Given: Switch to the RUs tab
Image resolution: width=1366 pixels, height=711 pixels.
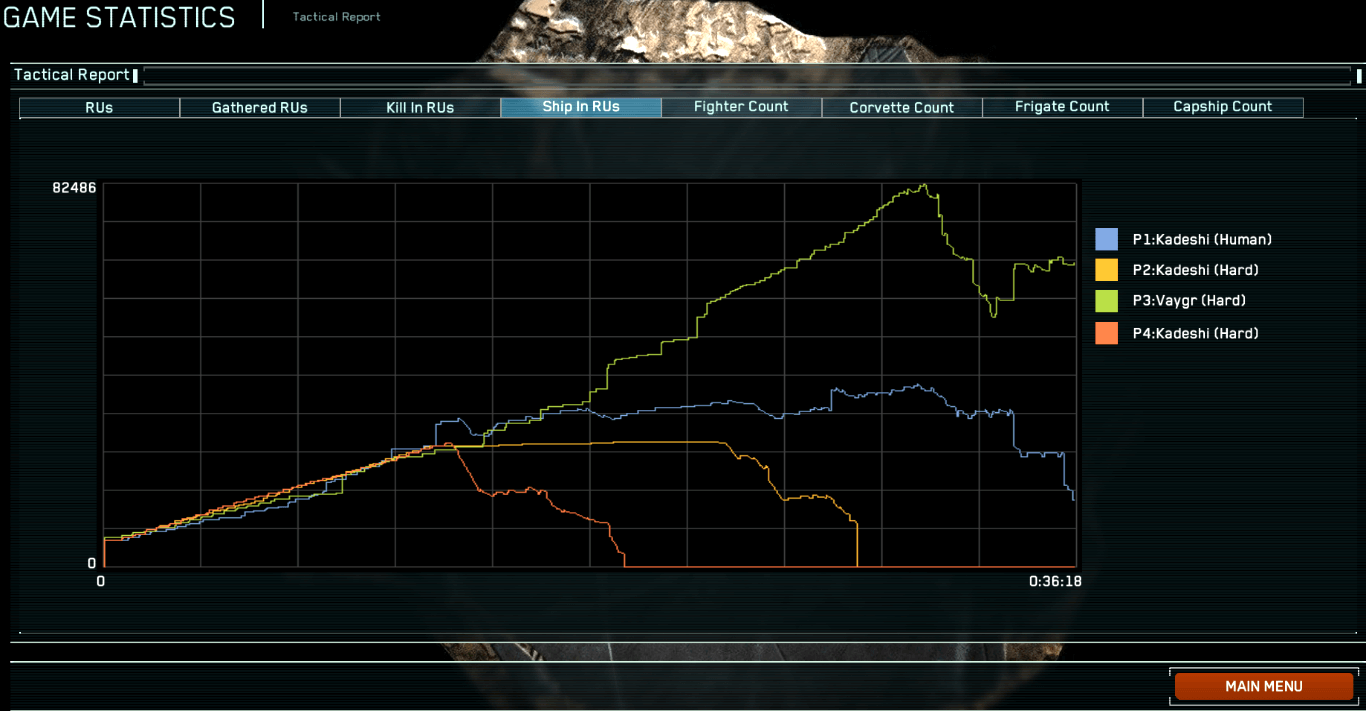Looking at the screenshot, I should [x=99, y=107].
